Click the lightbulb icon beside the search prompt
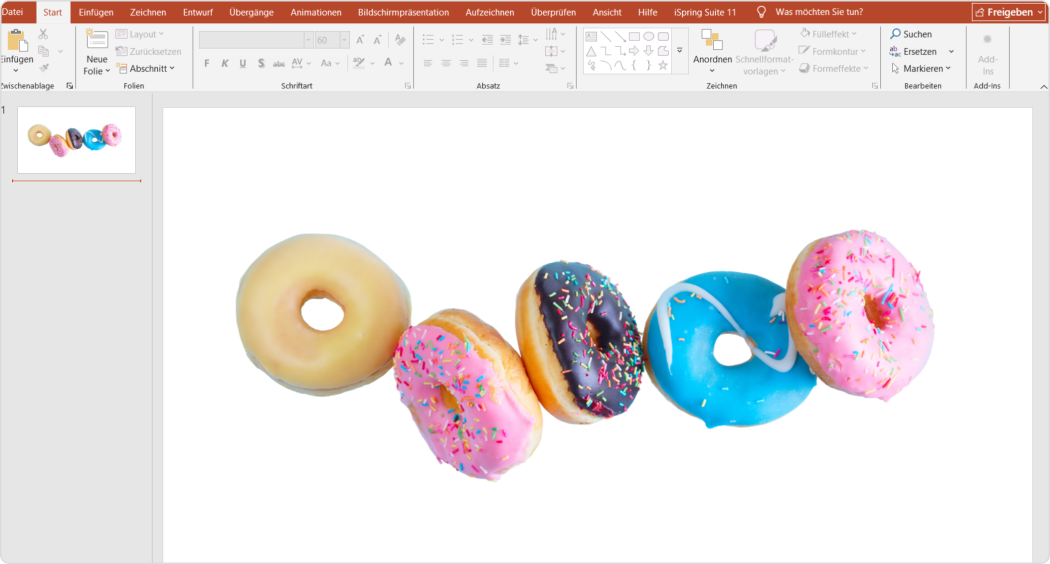 click(761, 12)
